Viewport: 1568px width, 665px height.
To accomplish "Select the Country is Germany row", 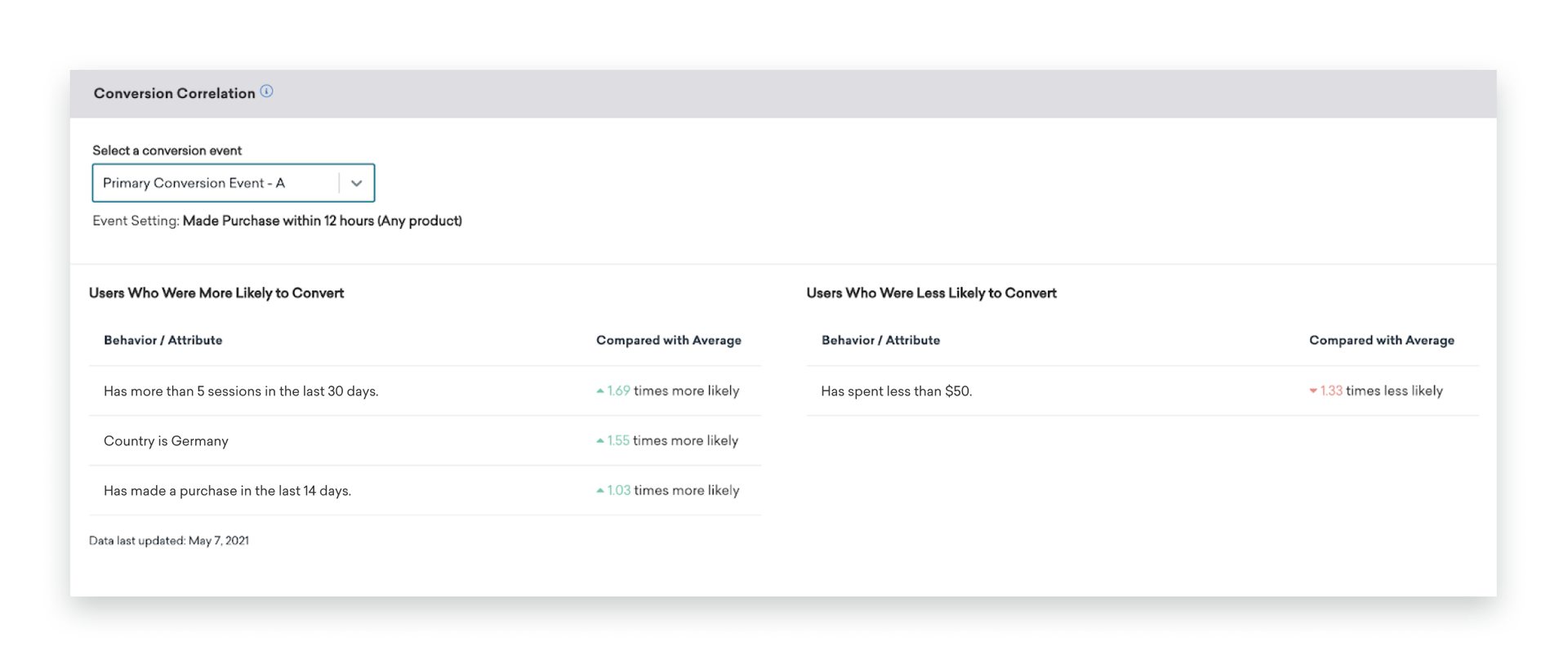I will tap(166, 441).
